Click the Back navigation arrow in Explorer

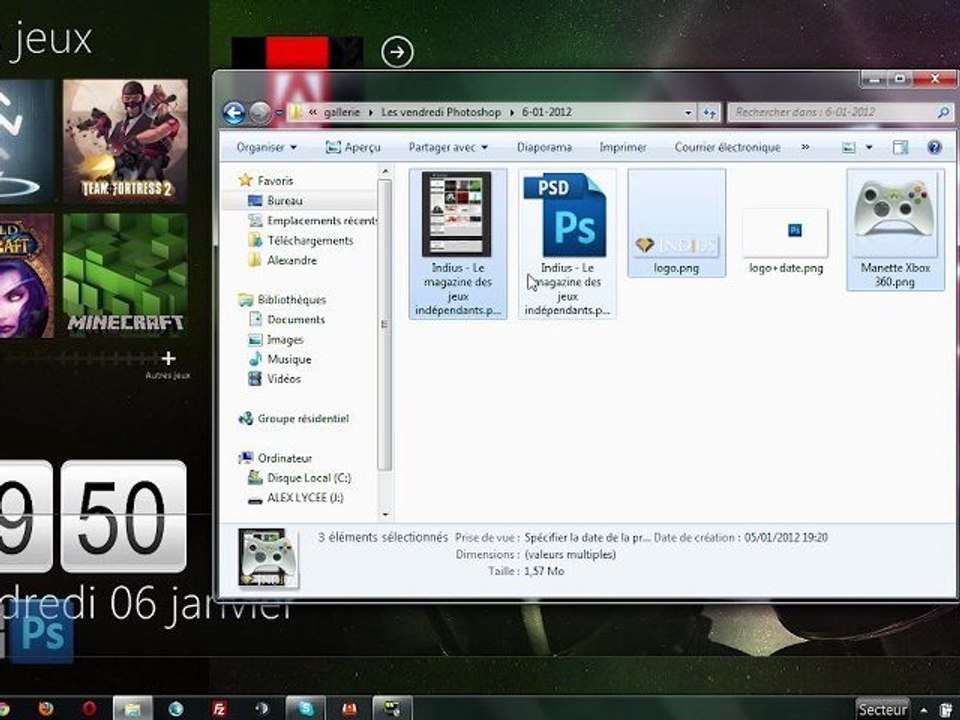234,113
